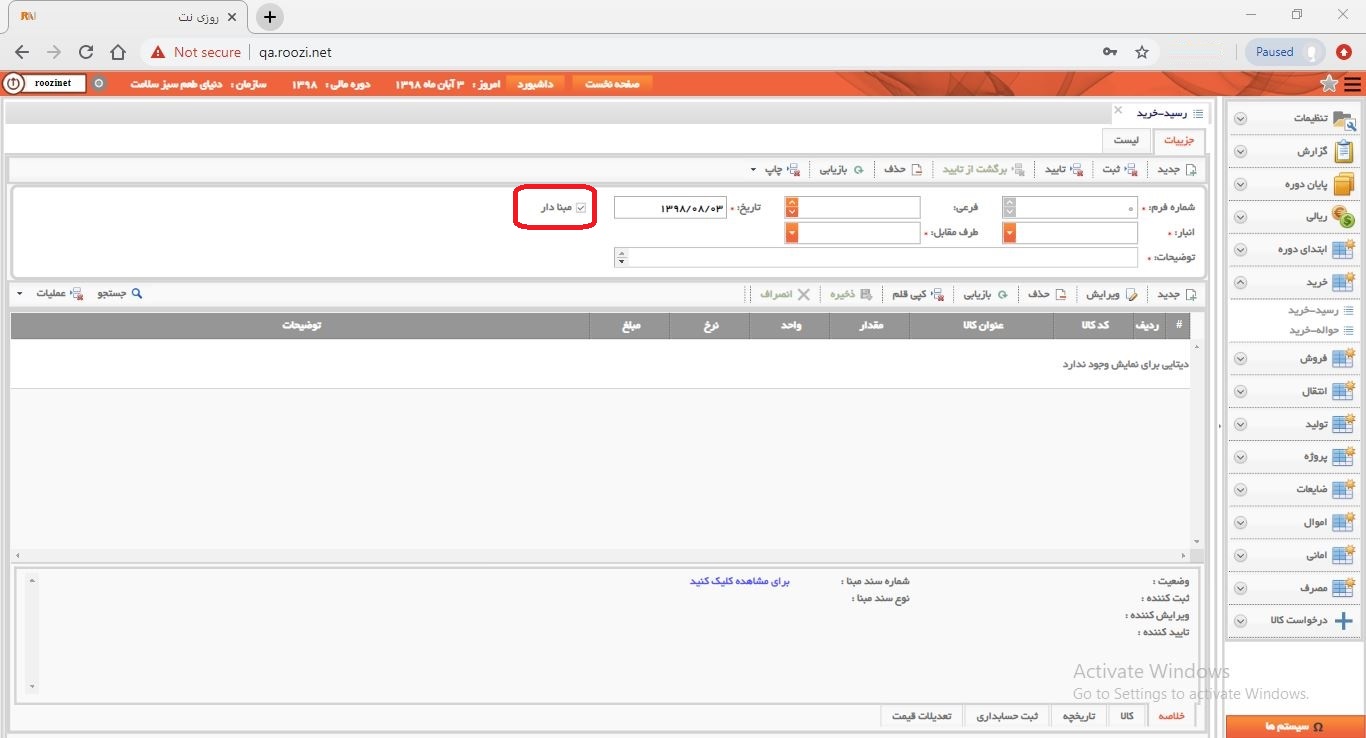Click the search magnifier جستجو icon
This screenshot has height=738, width=1366.
click(x=137, y=294)
